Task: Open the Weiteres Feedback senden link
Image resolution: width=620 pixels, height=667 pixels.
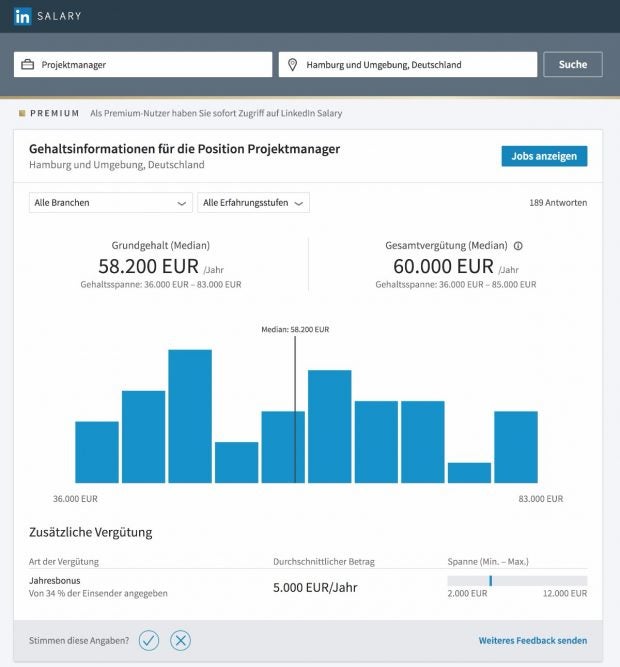Action: 532,641
